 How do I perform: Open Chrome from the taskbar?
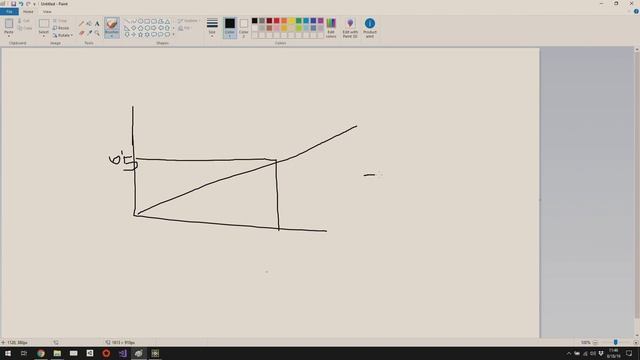point(41,353)
